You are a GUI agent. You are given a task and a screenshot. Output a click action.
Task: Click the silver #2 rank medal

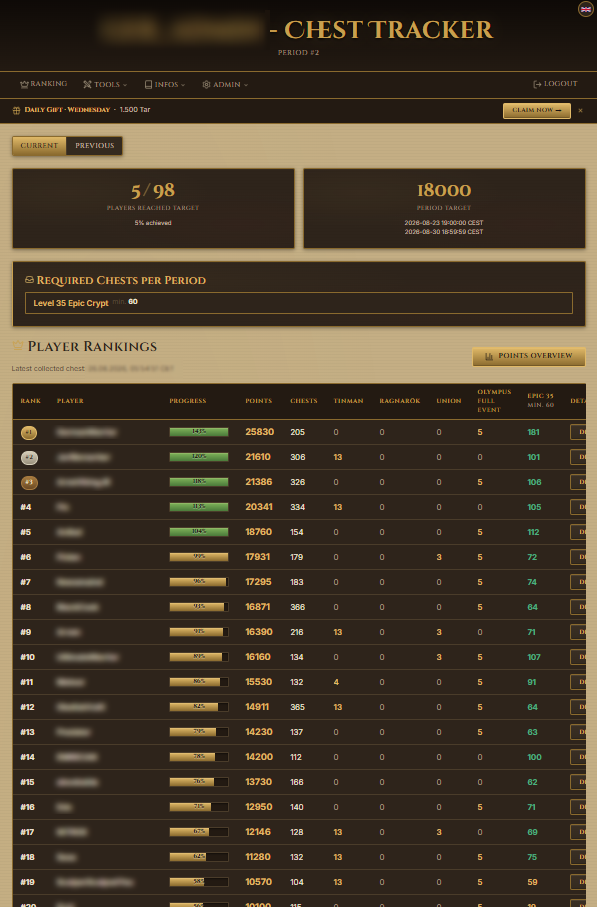pyautogui.click(x=29, y=458)
